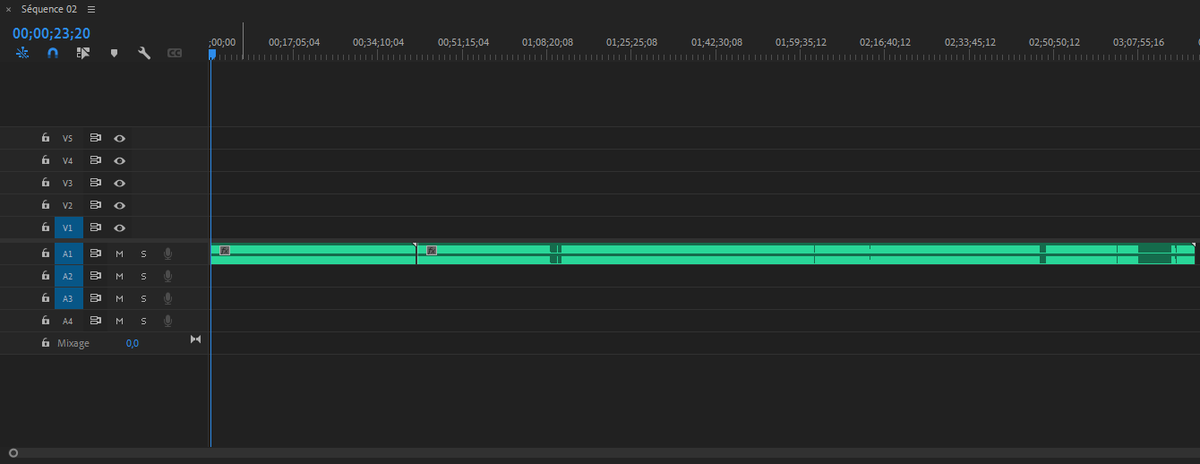The width and height of the screenshot is (1200, 464).
Task: Open the Séquence 02 panel menu
Action: coord(91,9)
